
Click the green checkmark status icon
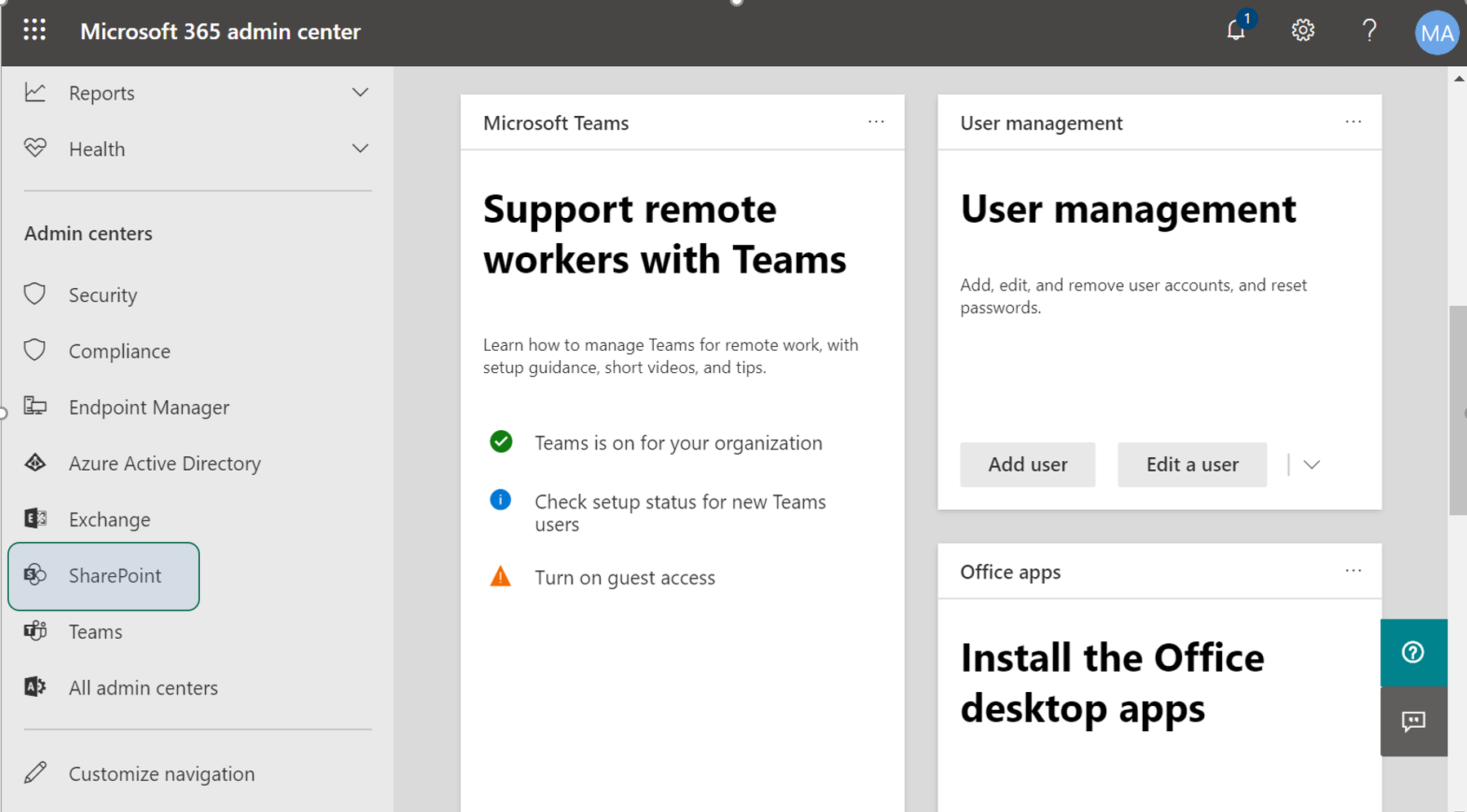(x=500, y=441)
